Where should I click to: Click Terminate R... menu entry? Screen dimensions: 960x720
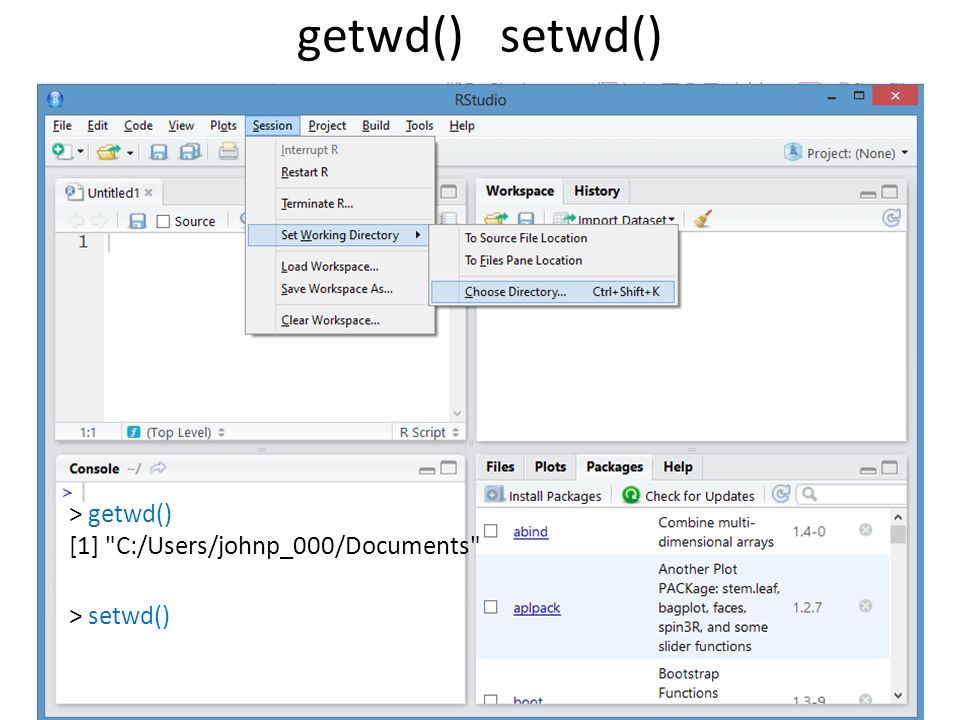tap(340, 203)
